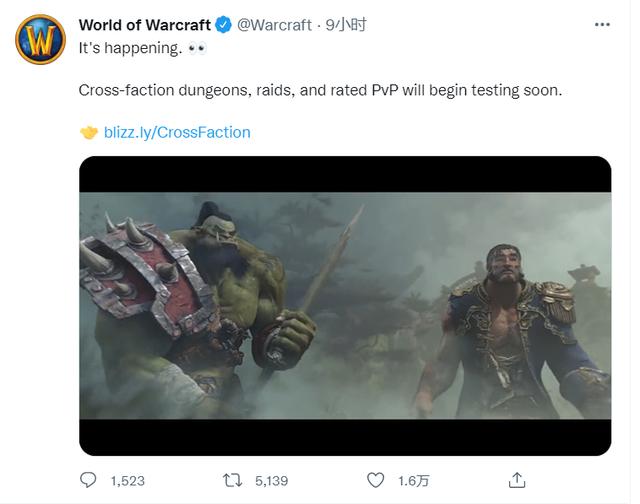Like the tweet with the heart icon

pyautogui.click(x=376, y=480)
